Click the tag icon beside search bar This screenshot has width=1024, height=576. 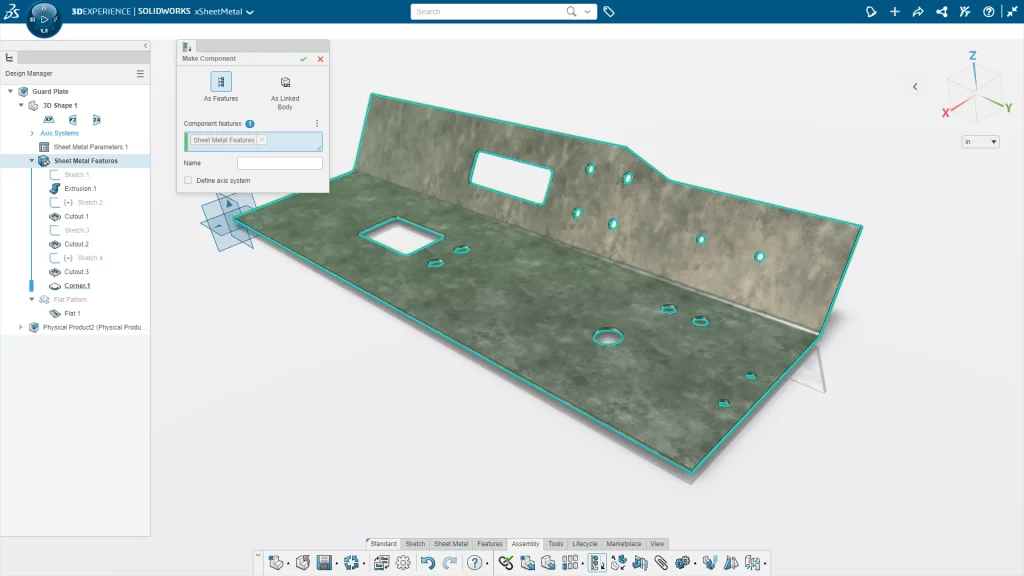(x=609, y=12)
